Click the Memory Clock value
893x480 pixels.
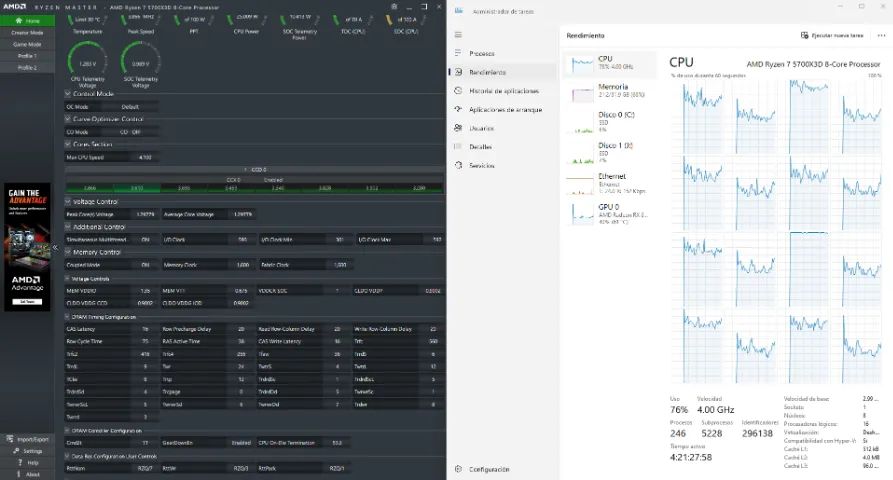242,265
